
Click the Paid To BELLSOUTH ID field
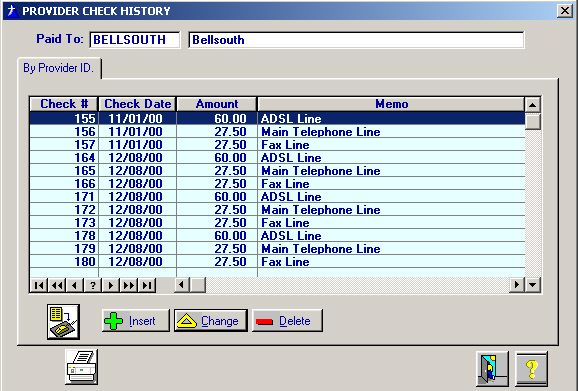[135, 40]
